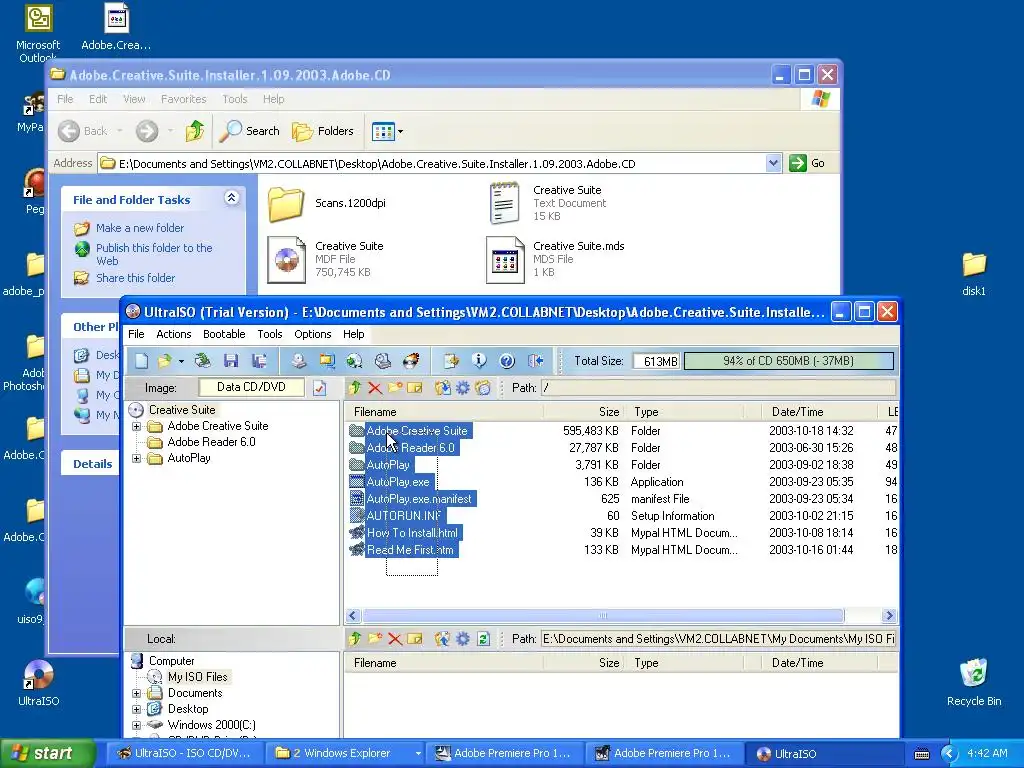Click the Windows start button

click(x=47, y=754)
